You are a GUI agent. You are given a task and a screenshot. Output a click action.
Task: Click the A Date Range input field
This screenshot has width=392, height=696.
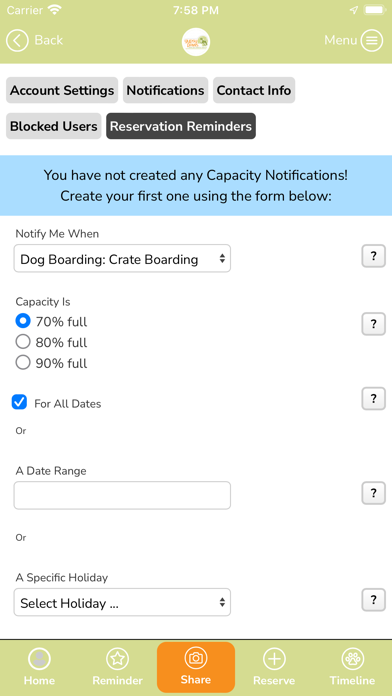pyautogui.click(x=122, y=495)
